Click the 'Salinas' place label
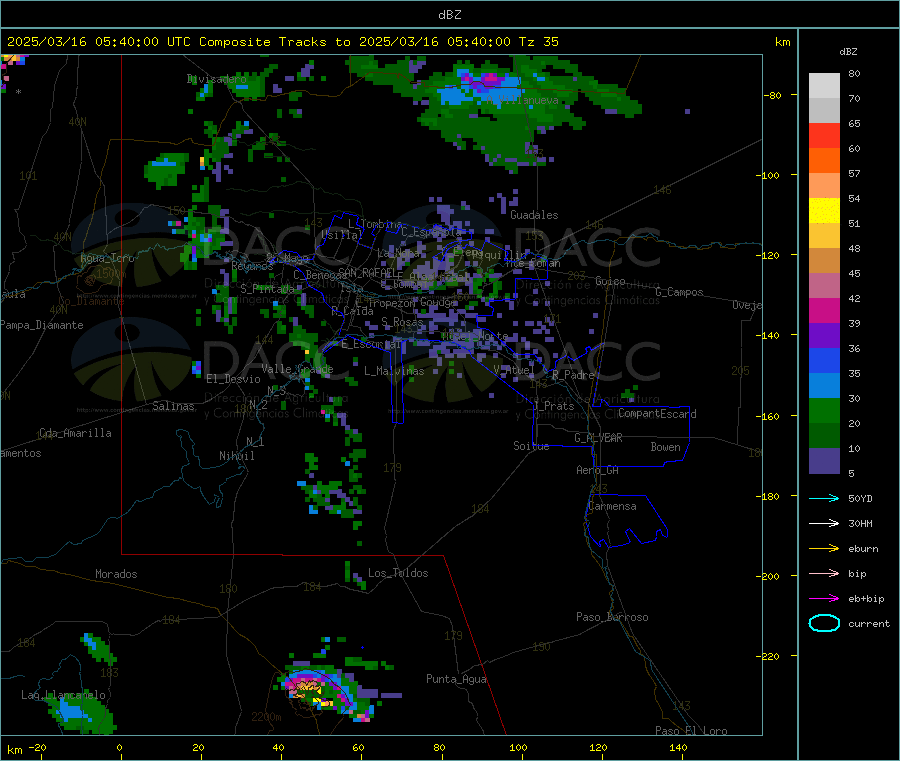900x761 pixels. click(173, 406)
